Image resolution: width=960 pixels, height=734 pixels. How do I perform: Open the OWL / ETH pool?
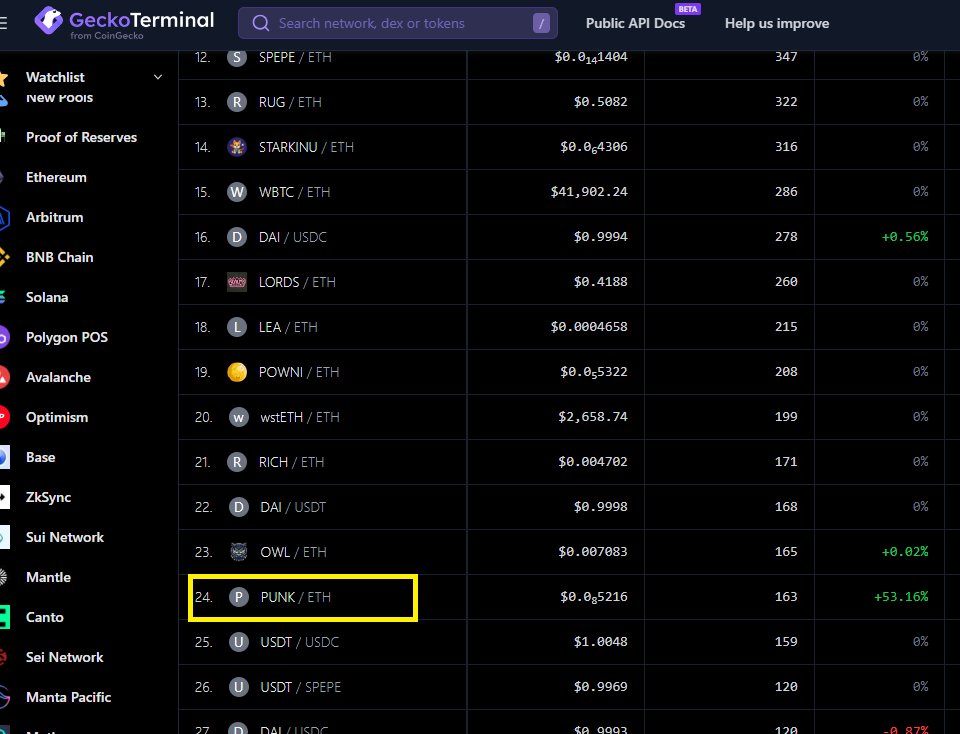[x=293, y=552]
